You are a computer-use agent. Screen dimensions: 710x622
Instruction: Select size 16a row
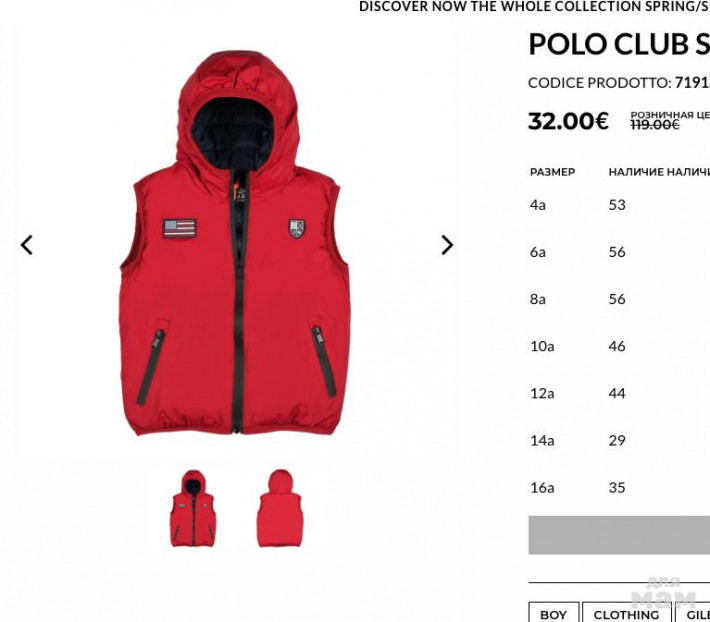(619, 487)
